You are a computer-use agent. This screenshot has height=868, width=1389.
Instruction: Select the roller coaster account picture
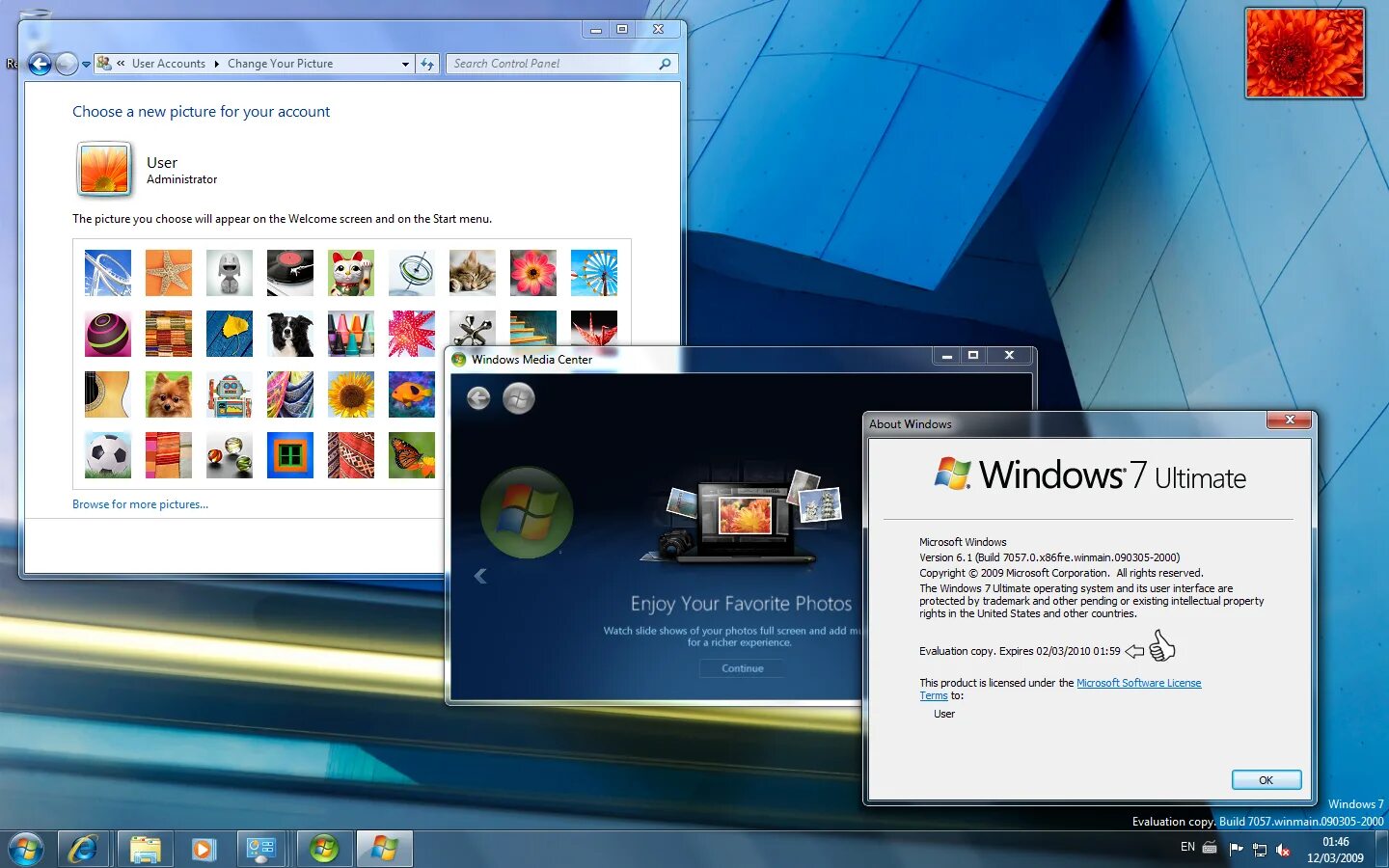(x=107, y=273)
